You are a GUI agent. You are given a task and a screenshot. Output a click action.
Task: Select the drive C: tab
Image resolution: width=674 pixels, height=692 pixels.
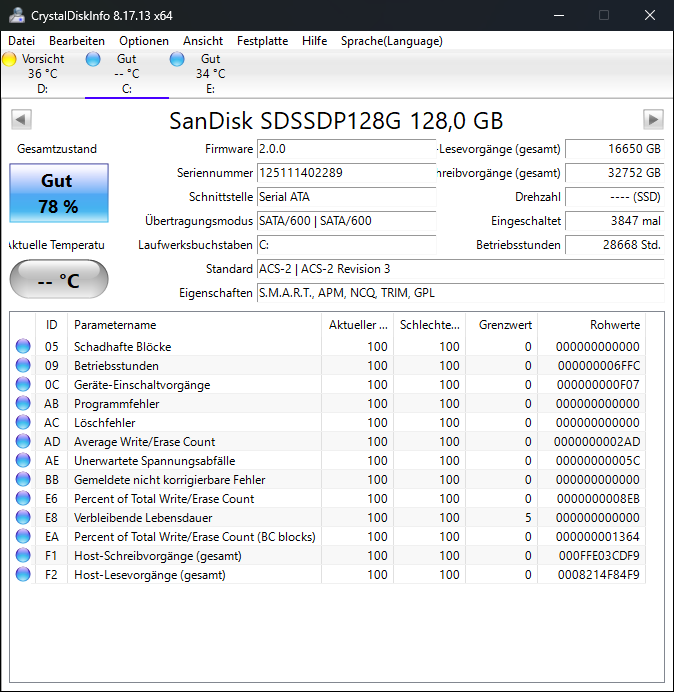127,73
